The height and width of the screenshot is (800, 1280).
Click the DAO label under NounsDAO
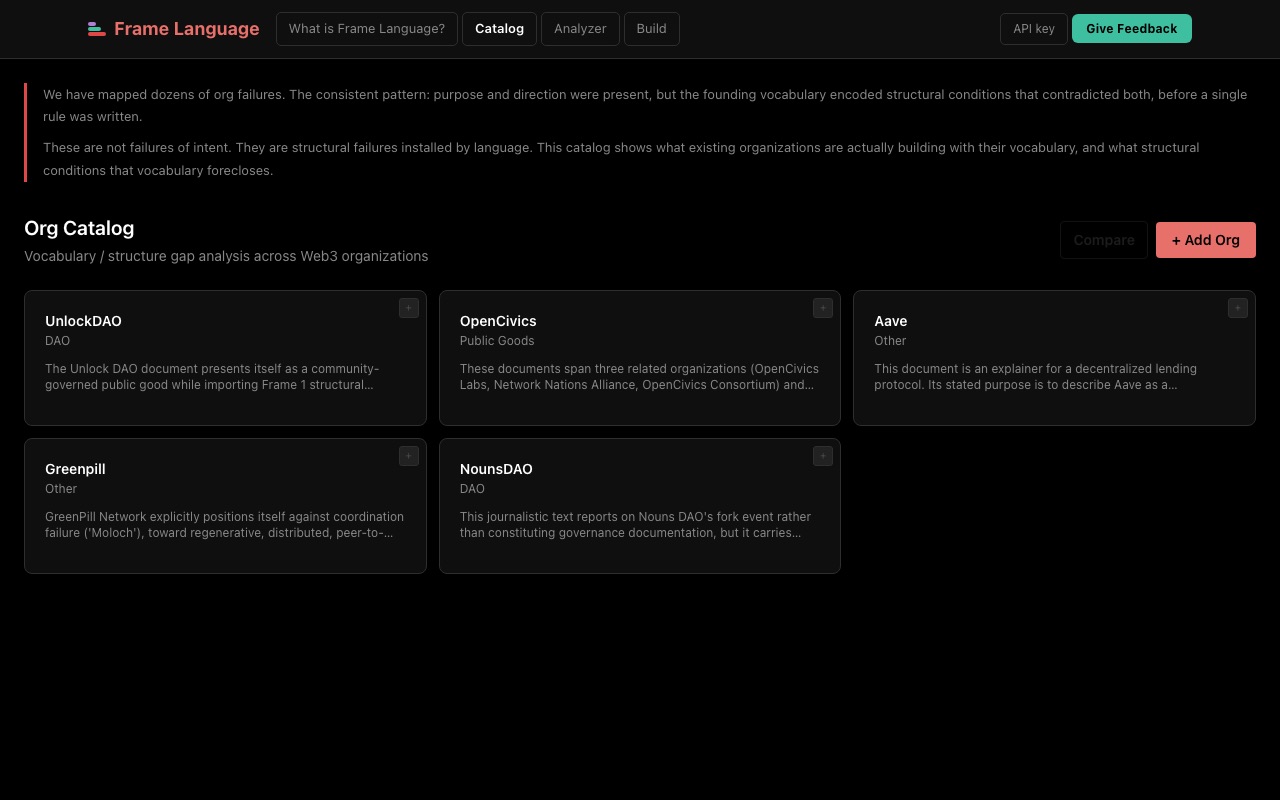pos(472,489)
